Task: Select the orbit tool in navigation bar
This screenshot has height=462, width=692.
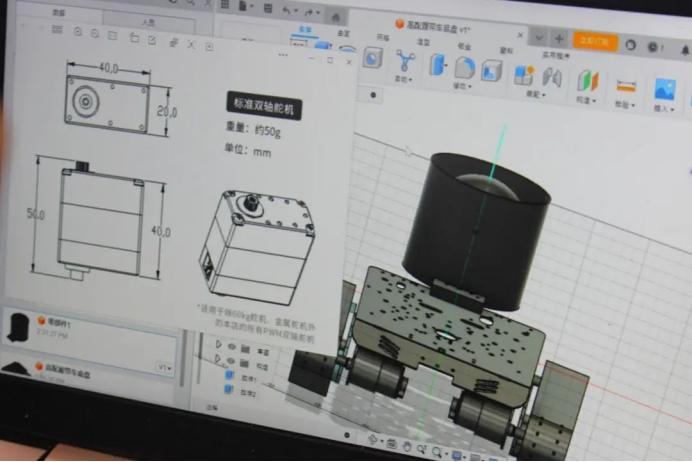Action: coord(372,440)
